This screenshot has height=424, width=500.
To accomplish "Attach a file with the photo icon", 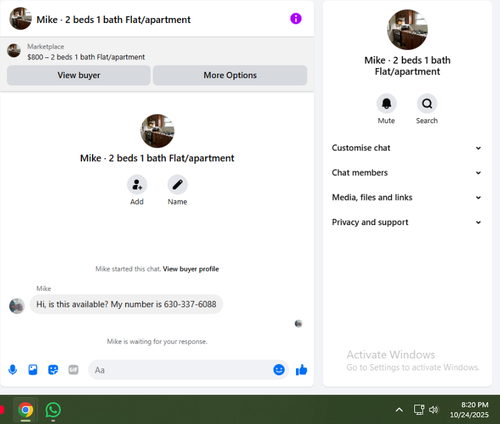I will [33, 370].
